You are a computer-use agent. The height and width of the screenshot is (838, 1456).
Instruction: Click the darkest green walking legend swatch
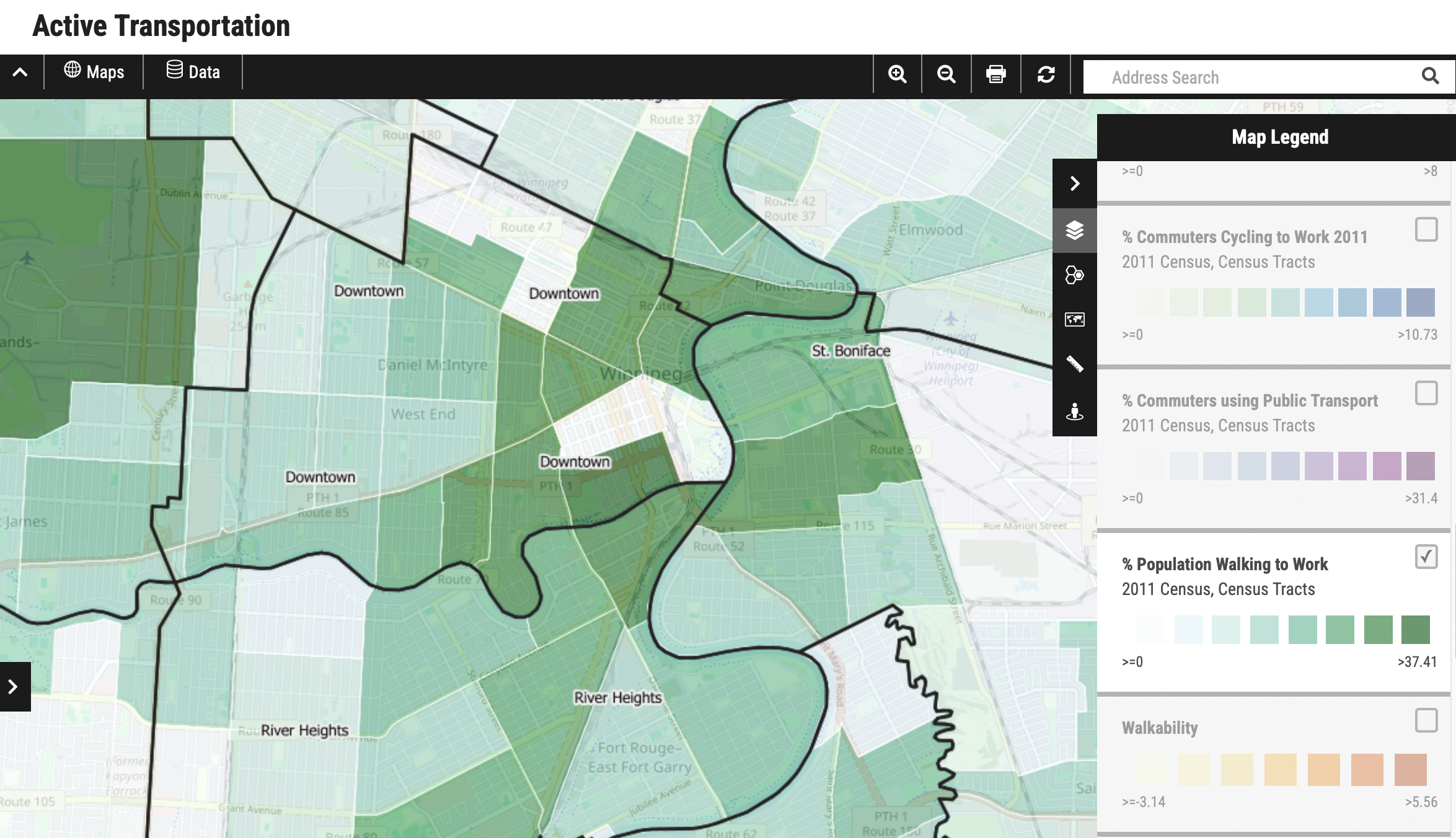click(x=1415, y=630)
